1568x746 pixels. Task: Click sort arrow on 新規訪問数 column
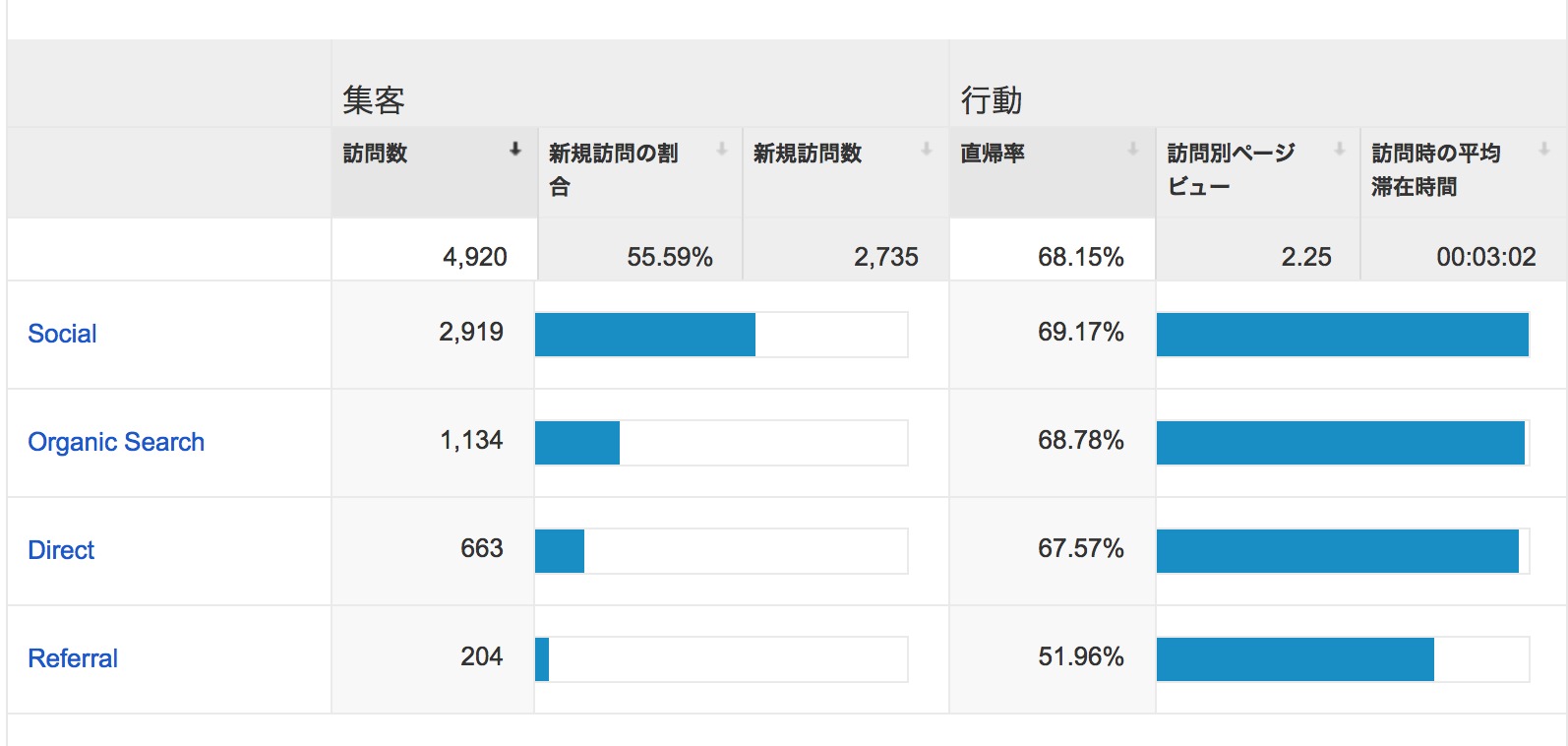coord(926,150)
